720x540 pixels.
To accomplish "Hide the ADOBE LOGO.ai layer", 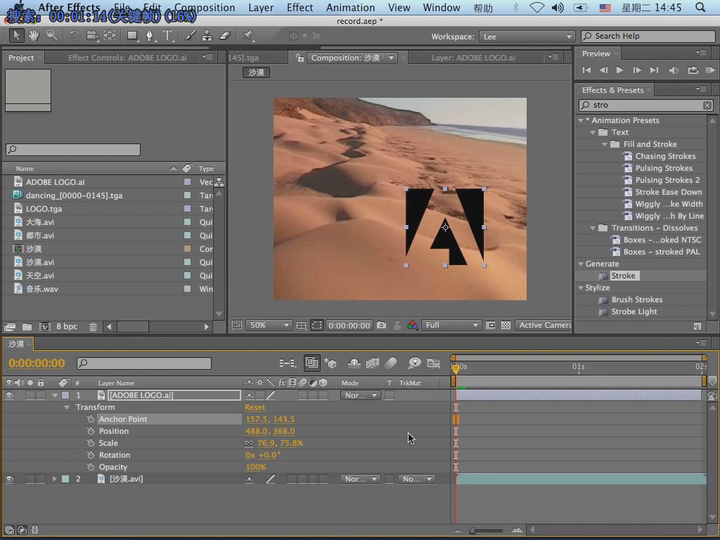I will tap(9, 395).
